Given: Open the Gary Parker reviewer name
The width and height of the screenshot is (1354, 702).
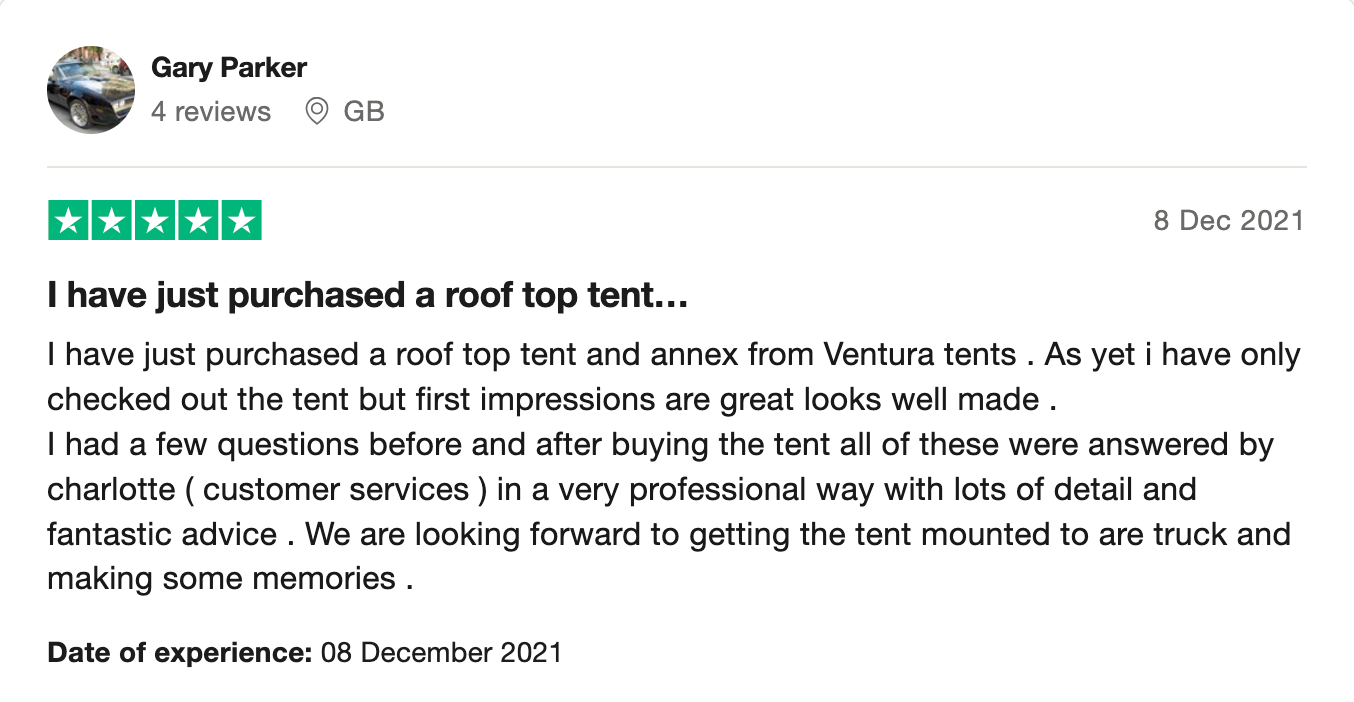Looking at the screenshot, I should (x=229, y=68).
